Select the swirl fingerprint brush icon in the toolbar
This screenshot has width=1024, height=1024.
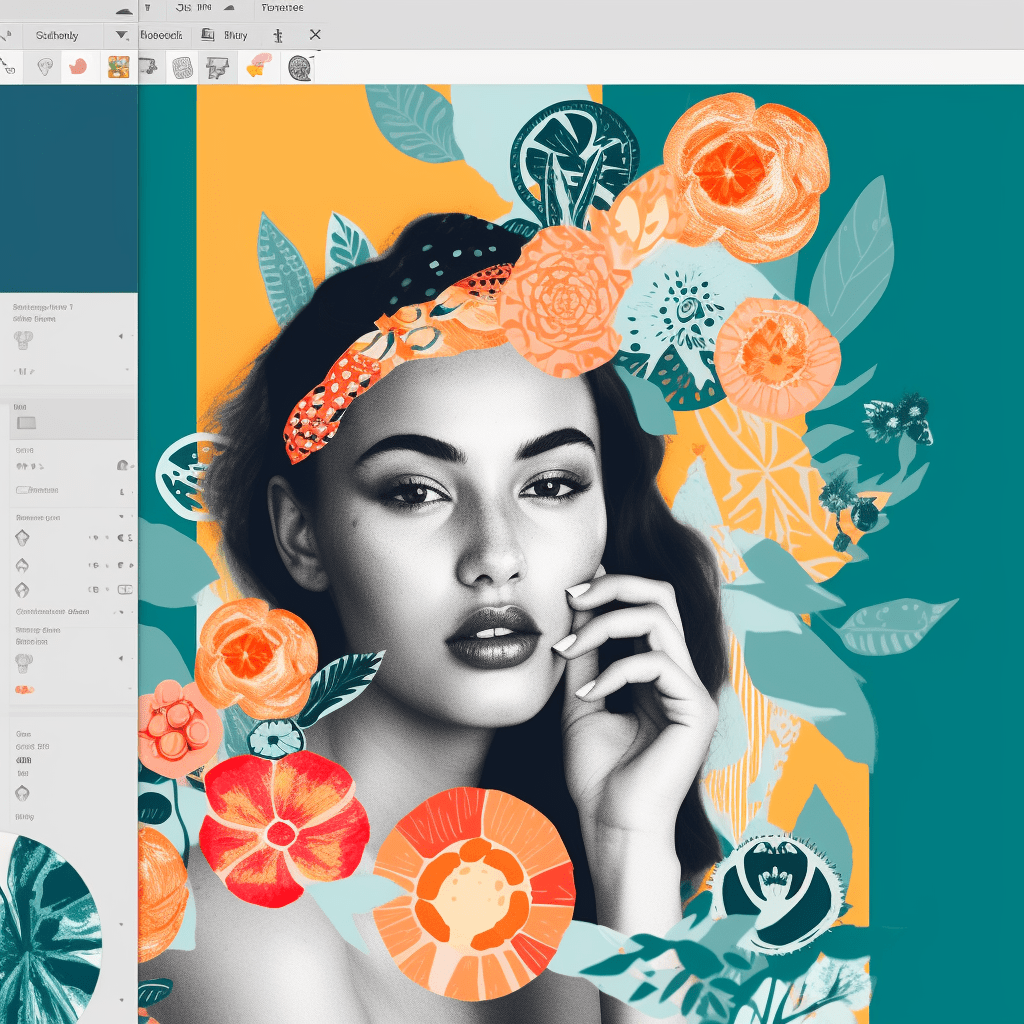[183, 67]
